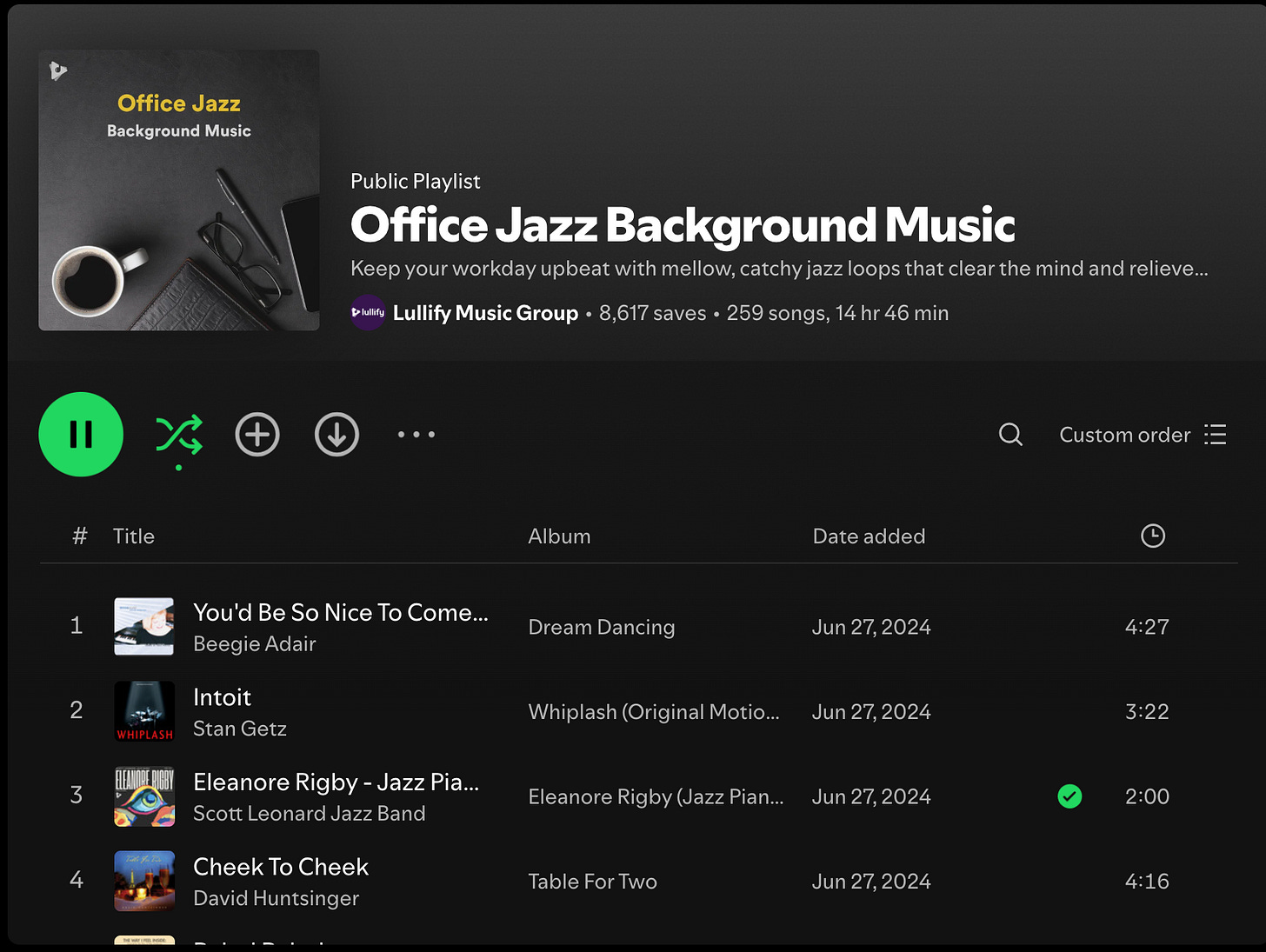The image size is (1266, 952).
Task: Open artist Stan Getz link
Action: 240,729
